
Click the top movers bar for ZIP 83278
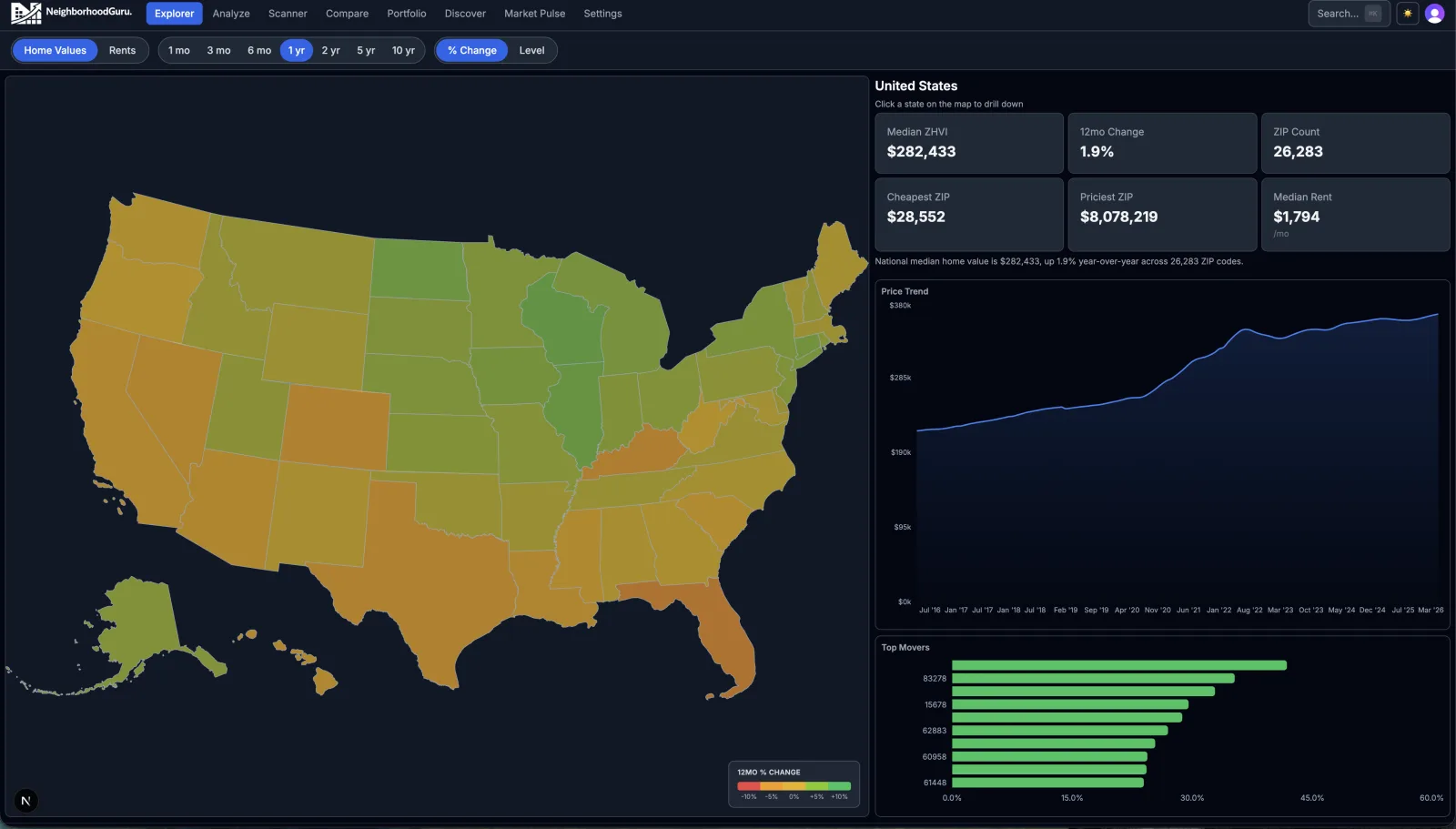click(1092, 678)
